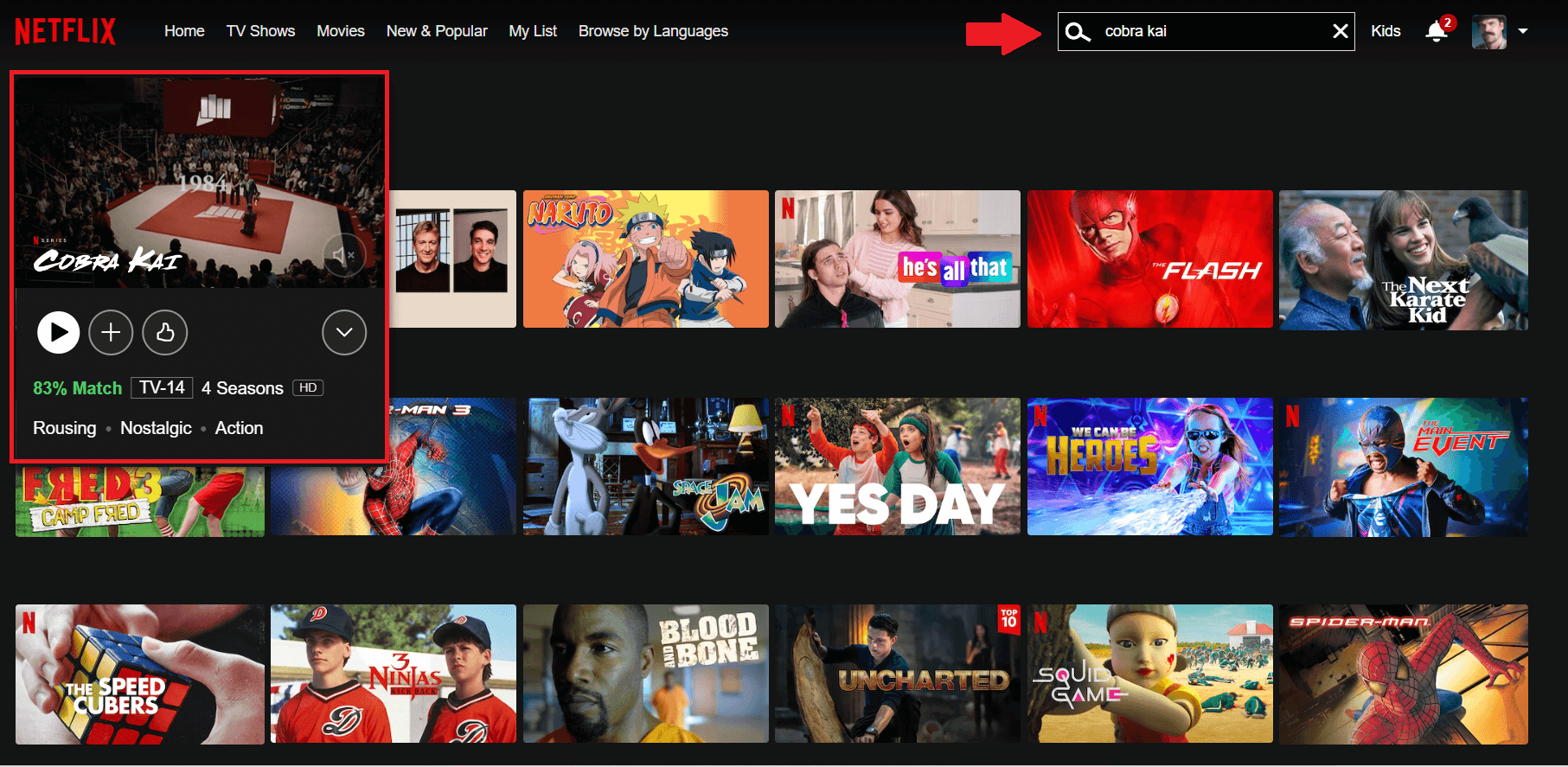
Task: Open the Squid Game thumbnail
Action: [x=1150, y=674]
